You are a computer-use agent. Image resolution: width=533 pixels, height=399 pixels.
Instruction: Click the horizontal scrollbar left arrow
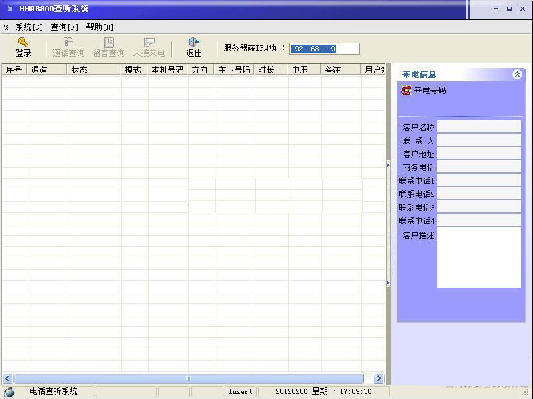7,378
